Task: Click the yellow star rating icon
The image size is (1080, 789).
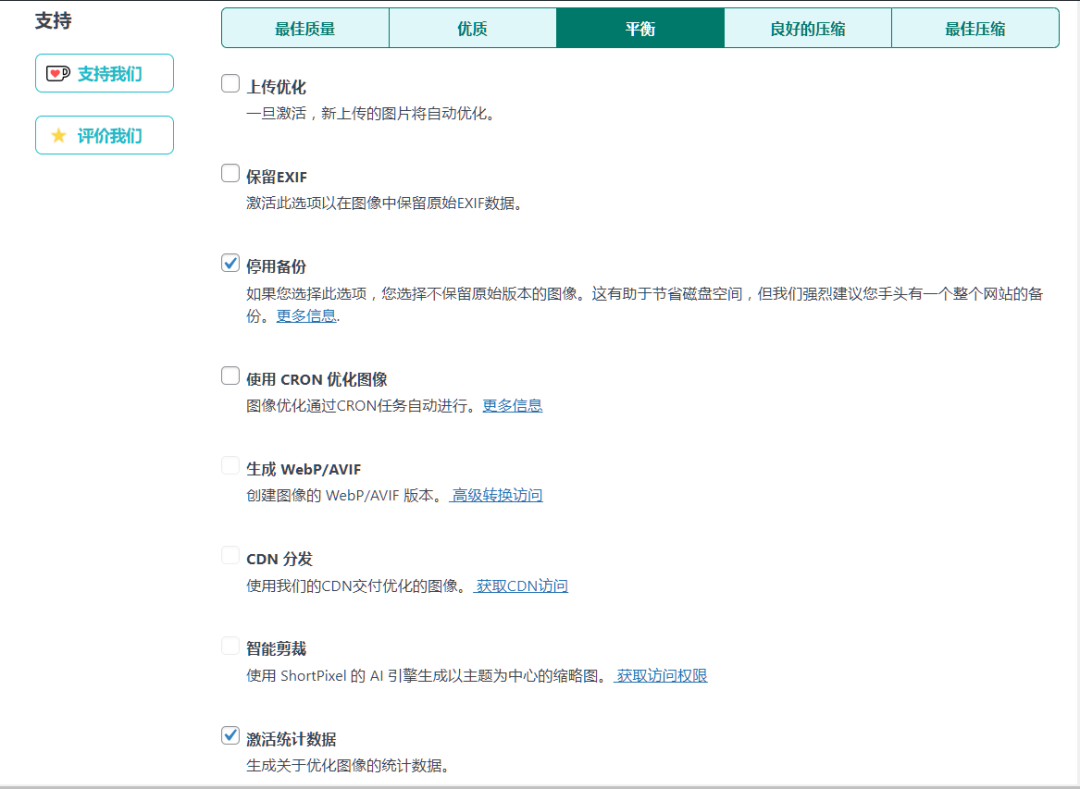Action: click(x=58, y=136)
